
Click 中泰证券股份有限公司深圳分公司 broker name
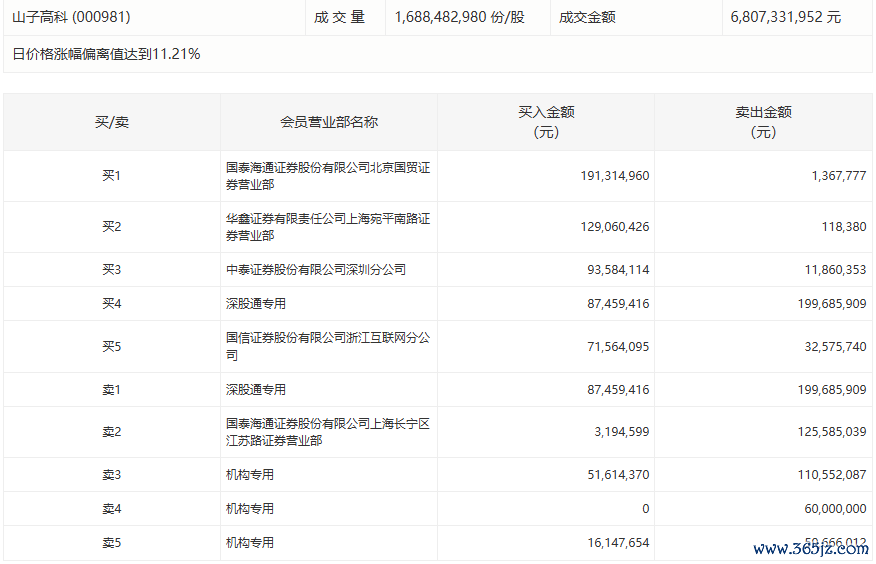point(316,269)
